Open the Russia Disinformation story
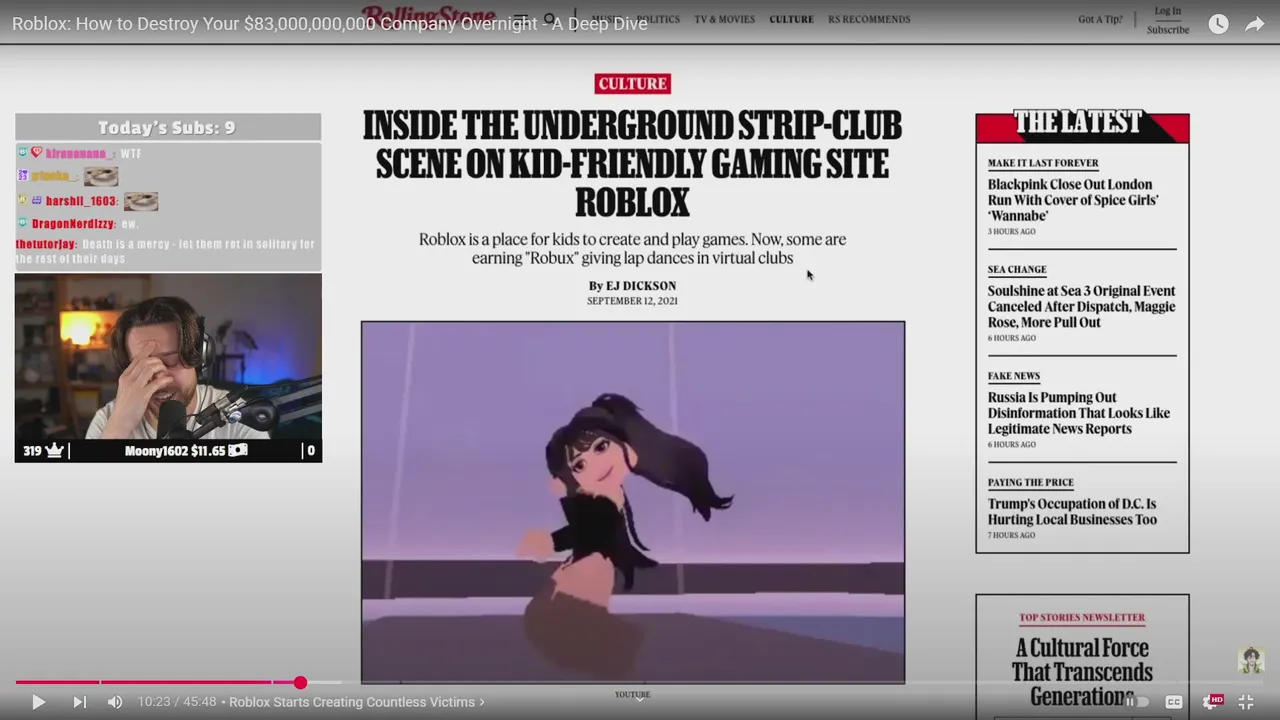Image resolution: width=1280 pixels, height=720 pixels. 1079,413
